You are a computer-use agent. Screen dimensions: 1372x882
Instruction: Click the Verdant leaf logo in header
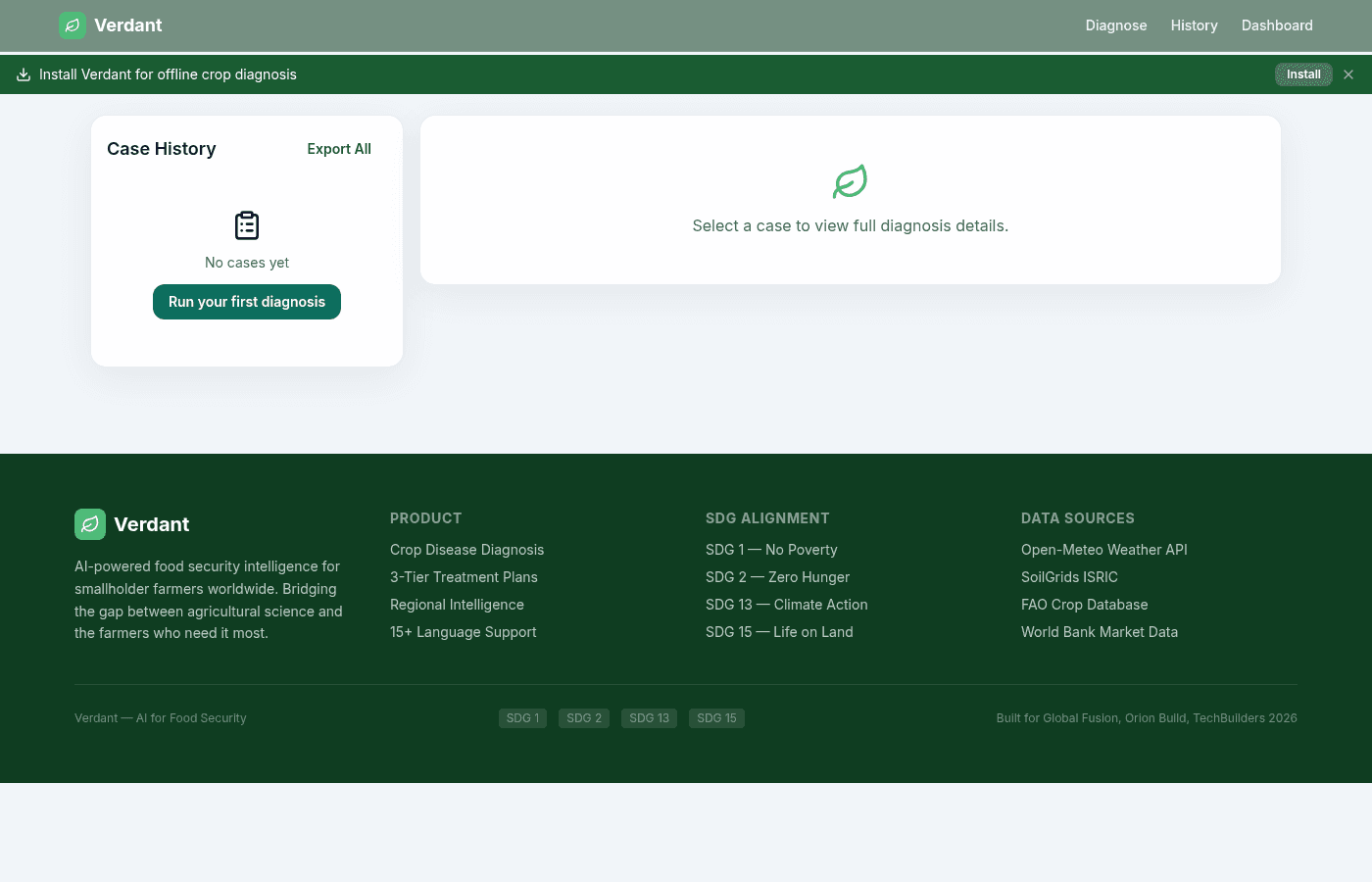(73, 25)
